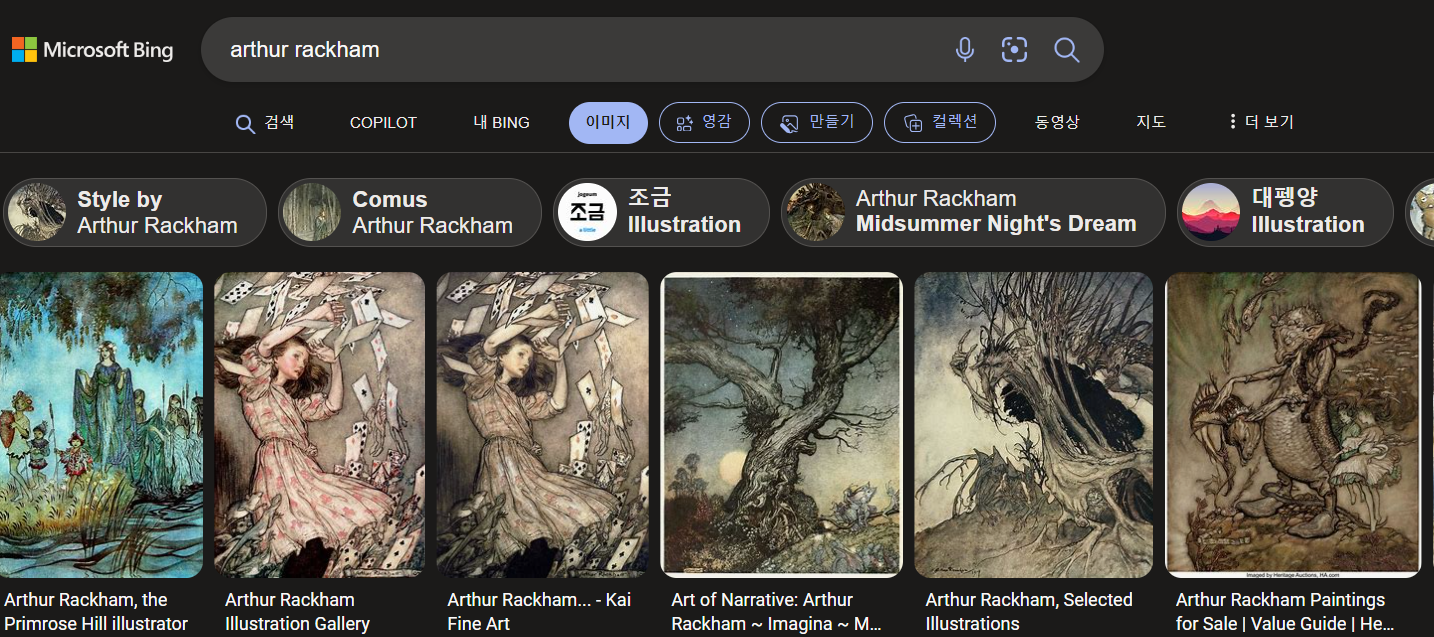
Task: Select the Comus Arthur Rackham chip
Action: point(410,212)
